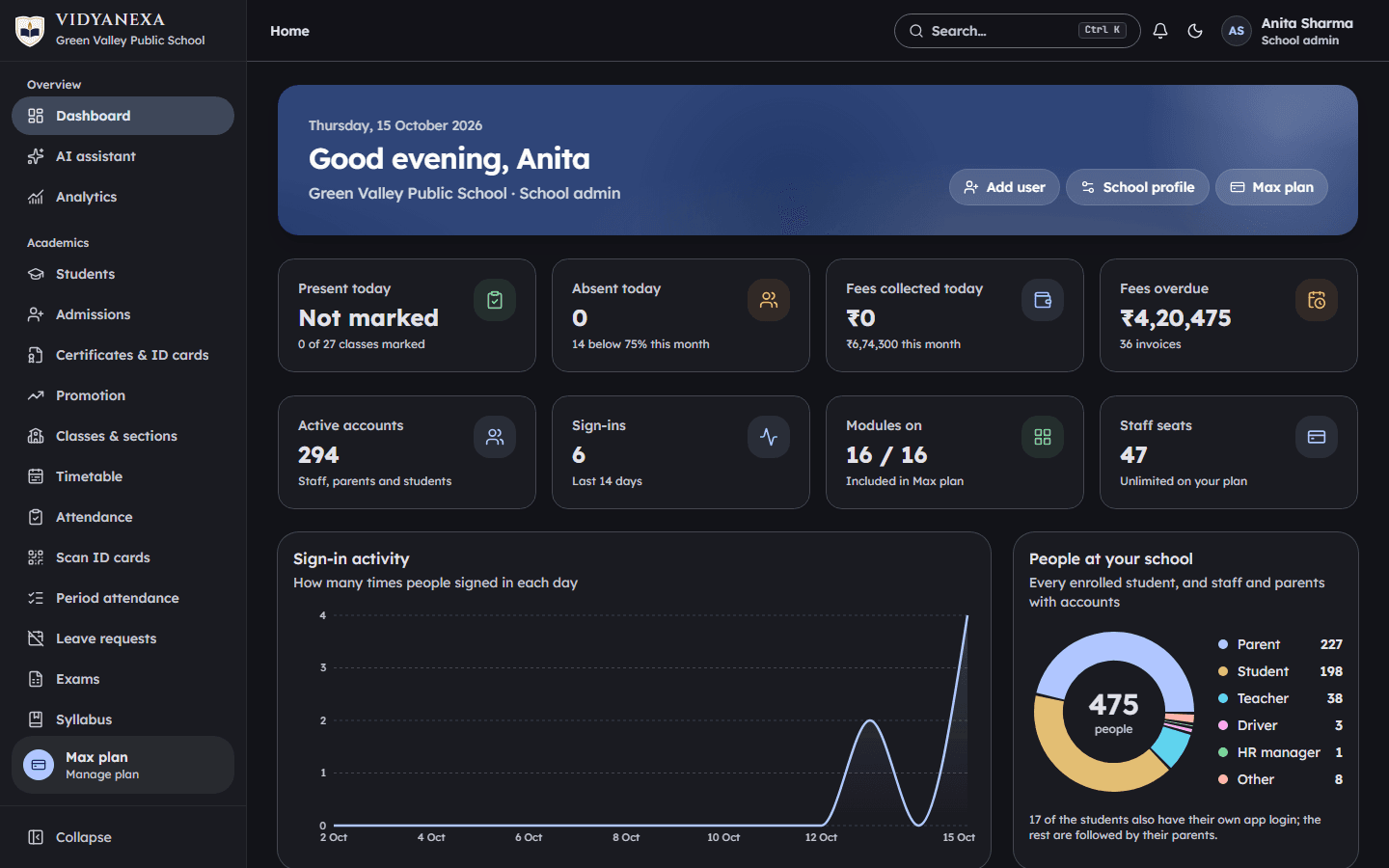This screenshot has width=1389, height=868.
Task: Focus the Search input field
Action: pyautogui.click(x=1017, y=31)
